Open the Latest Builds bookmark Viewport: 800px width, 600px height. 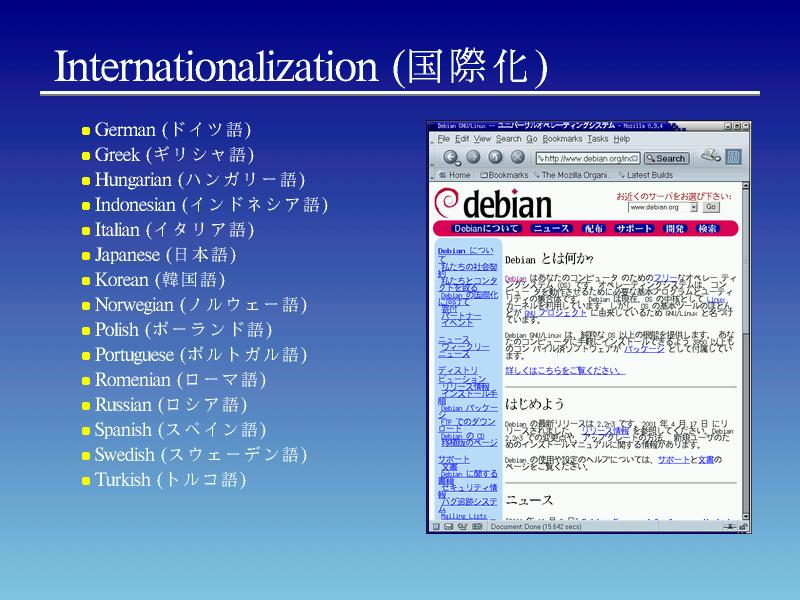pos(646,175)
